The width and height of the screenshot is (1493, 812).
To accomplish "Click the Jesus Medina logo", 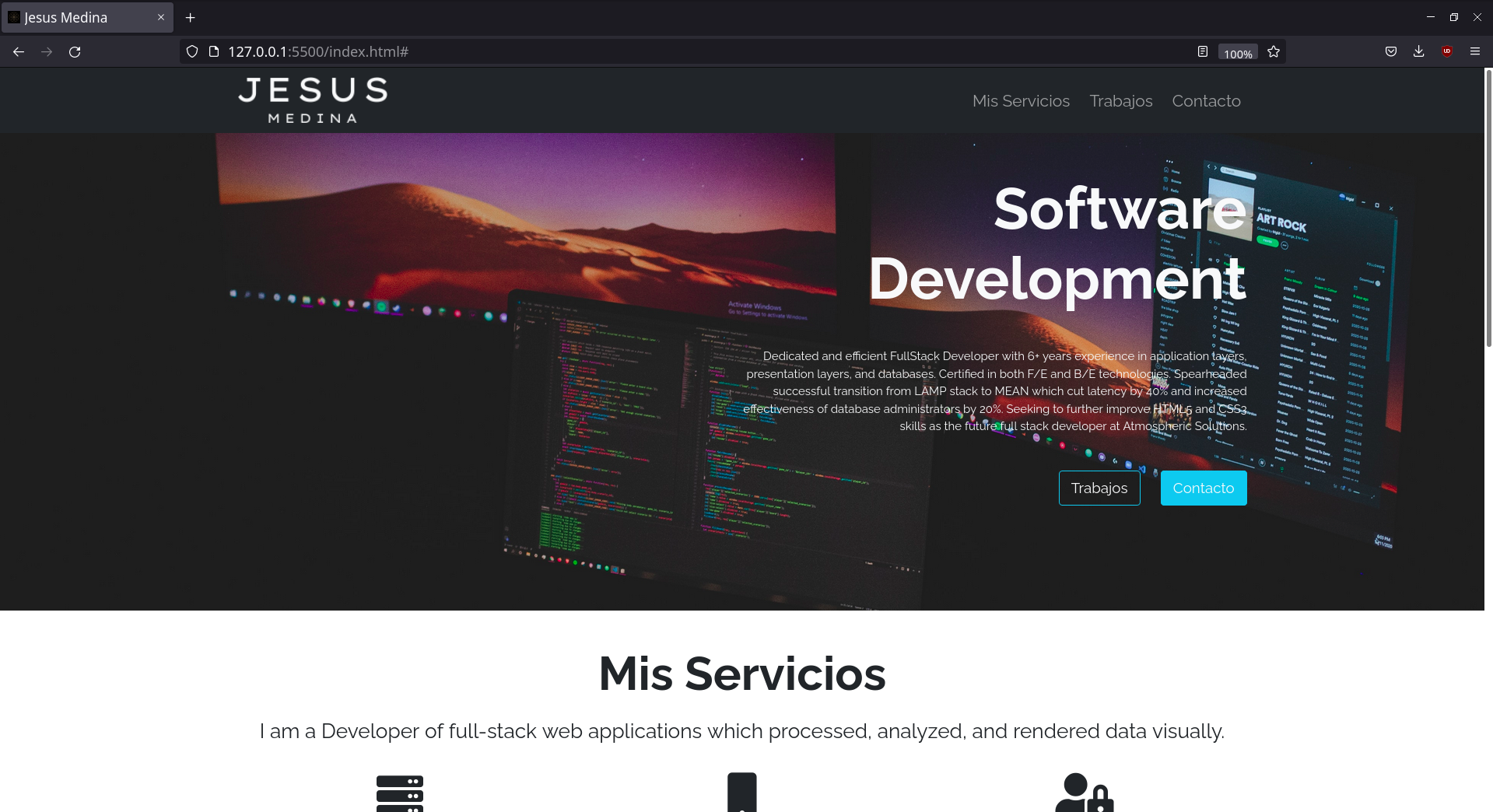I will point(313,100).
